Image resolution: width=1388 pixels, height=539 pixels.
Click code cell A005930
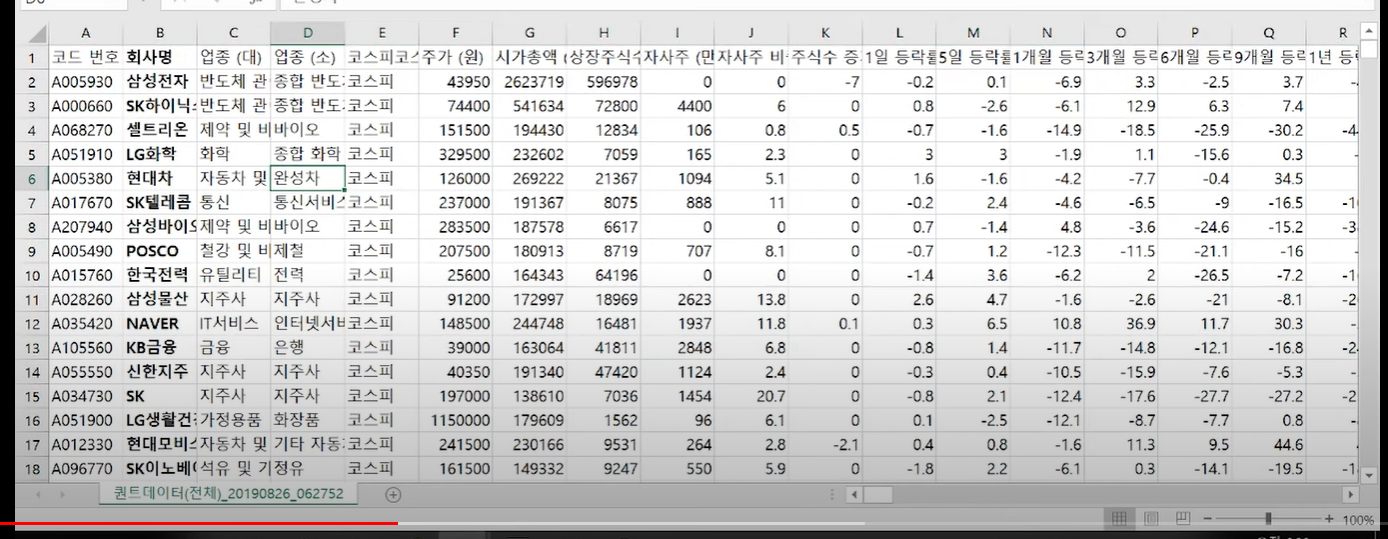pyautogui.click(x=85, y=82)
